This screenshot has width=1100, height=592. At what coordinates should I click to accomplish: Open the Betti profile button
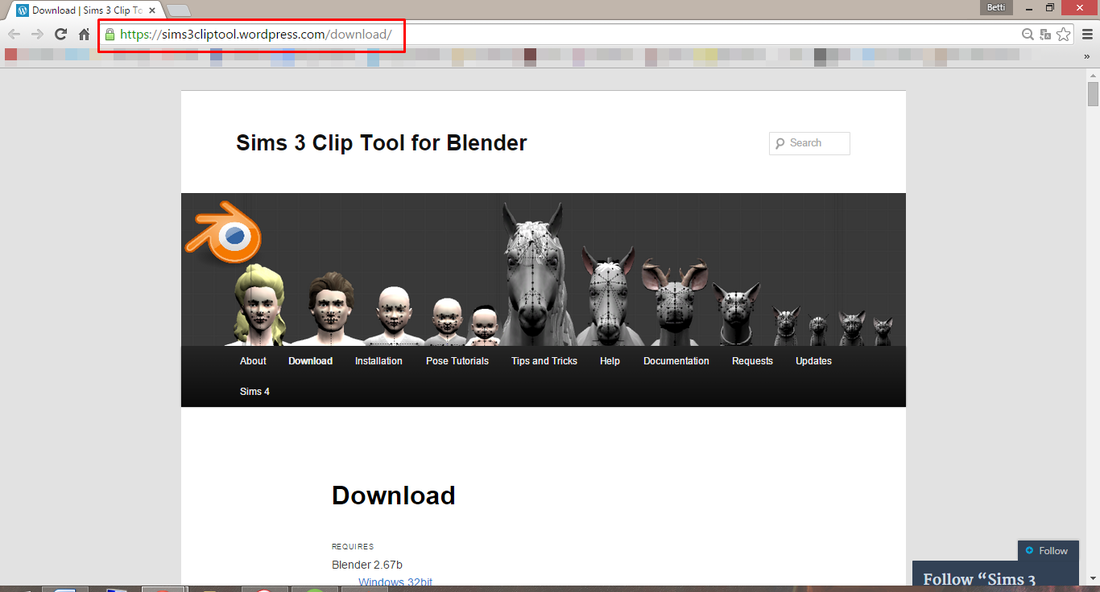[x=996, y=8]
